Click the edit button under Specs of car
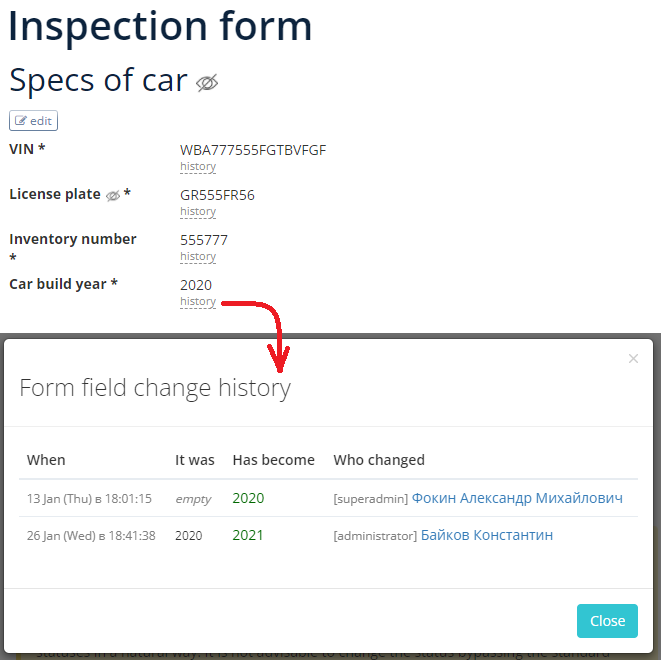The height and width of the screenshot is (660, 661). (x=33, y=121)
